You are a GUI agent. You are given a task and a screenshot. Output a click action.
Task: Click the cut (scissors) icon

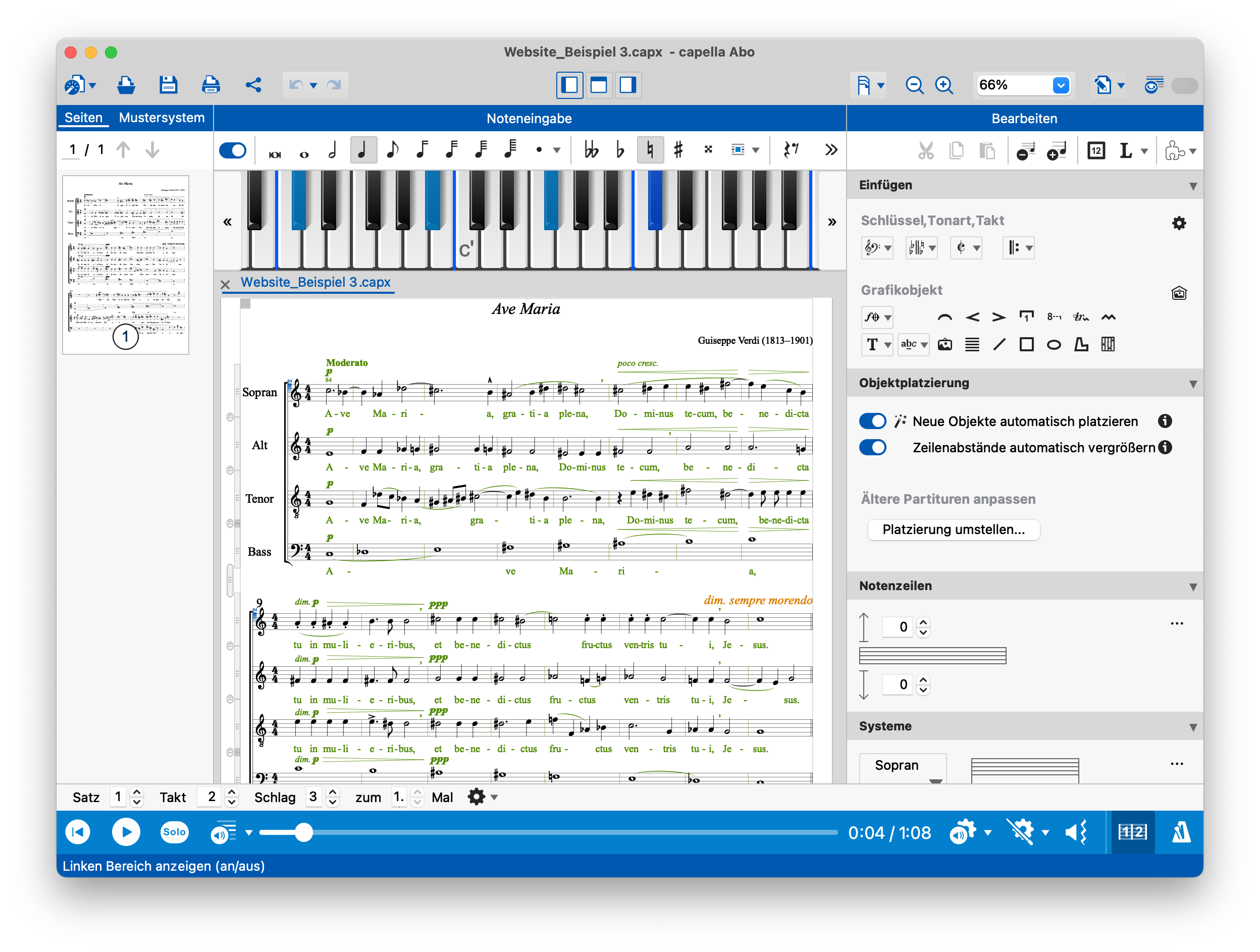[926, 150]
